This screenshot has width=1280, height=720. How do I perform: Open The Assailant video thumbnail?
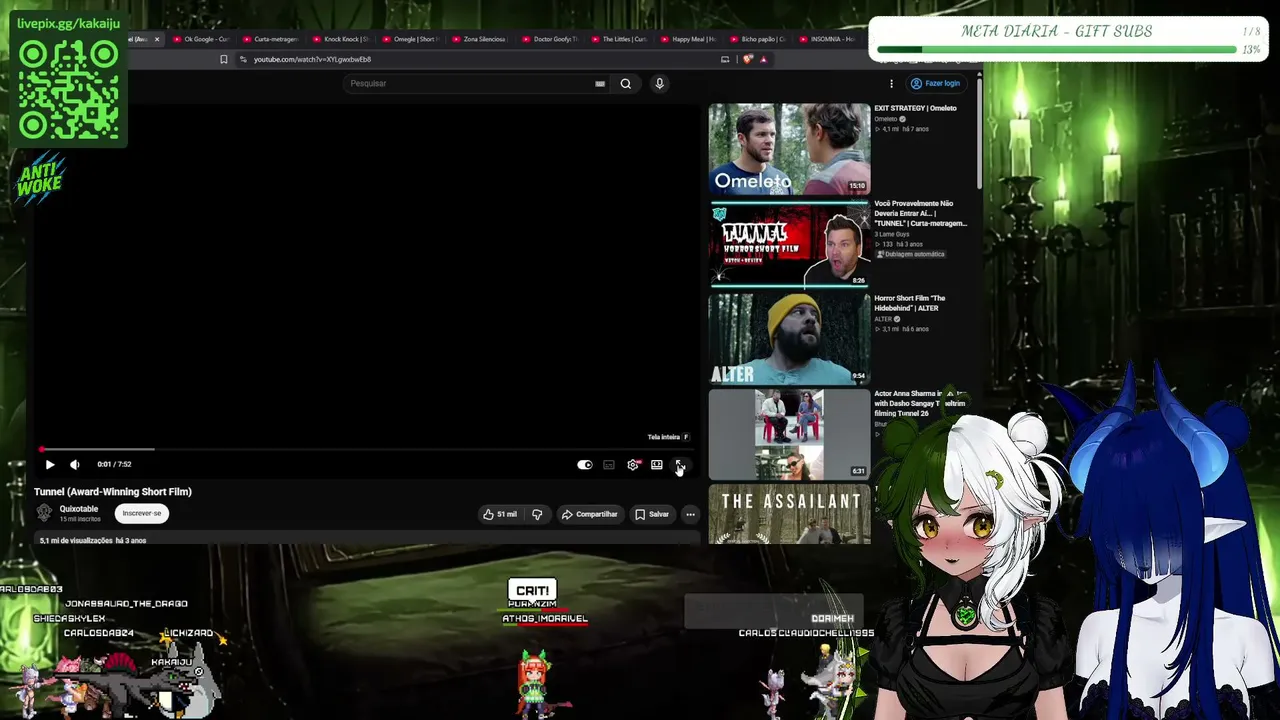[x=790, y=514]
